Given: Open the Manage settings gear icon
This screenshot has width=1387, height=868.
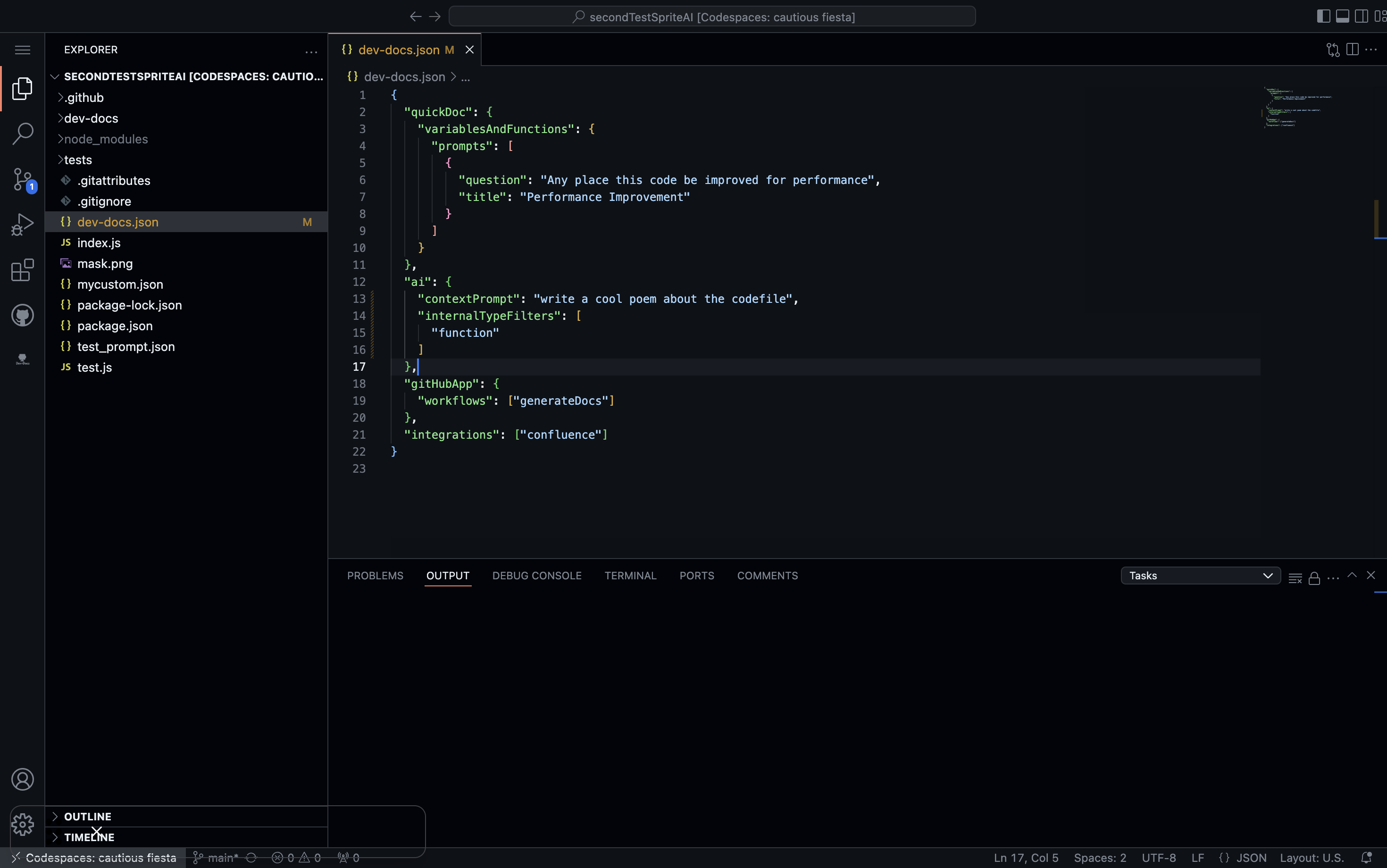Looking at the screenshot, I should 23,825.
